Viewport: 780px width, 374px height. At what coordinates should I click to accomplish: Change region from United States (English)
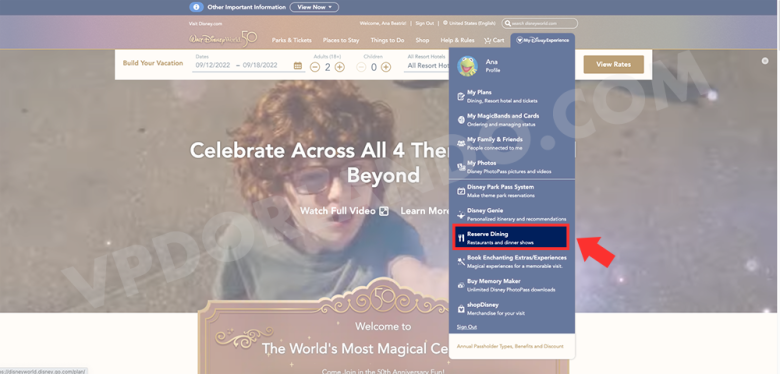click(x=469, y=23)
